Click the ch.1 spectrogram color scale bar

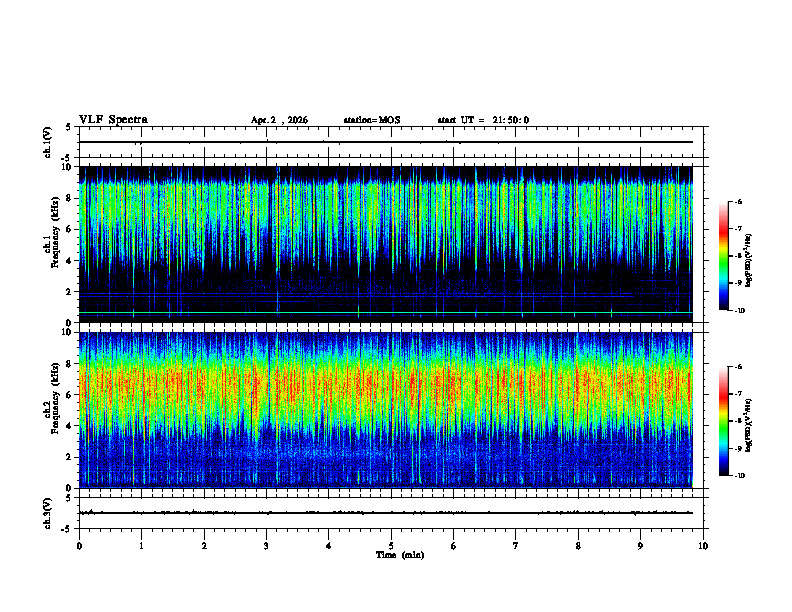click(x=723, y=256)
